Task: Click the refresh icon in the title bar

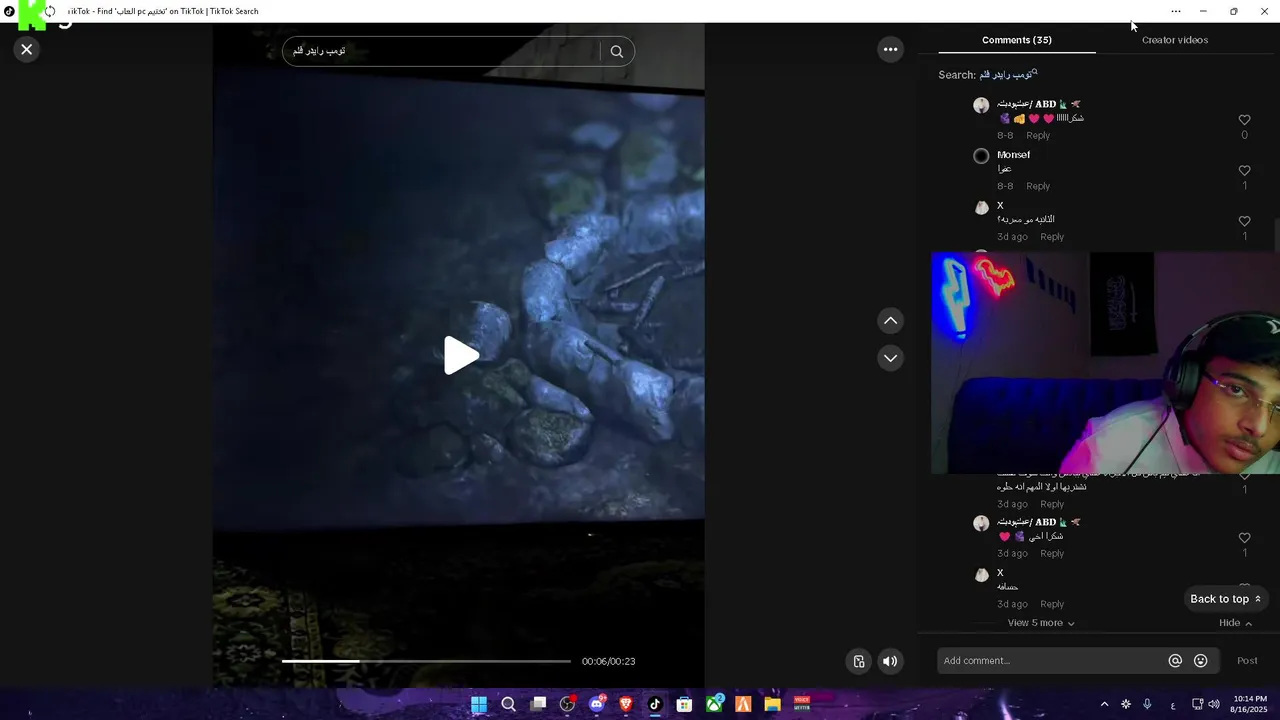Action: point(50,11)
